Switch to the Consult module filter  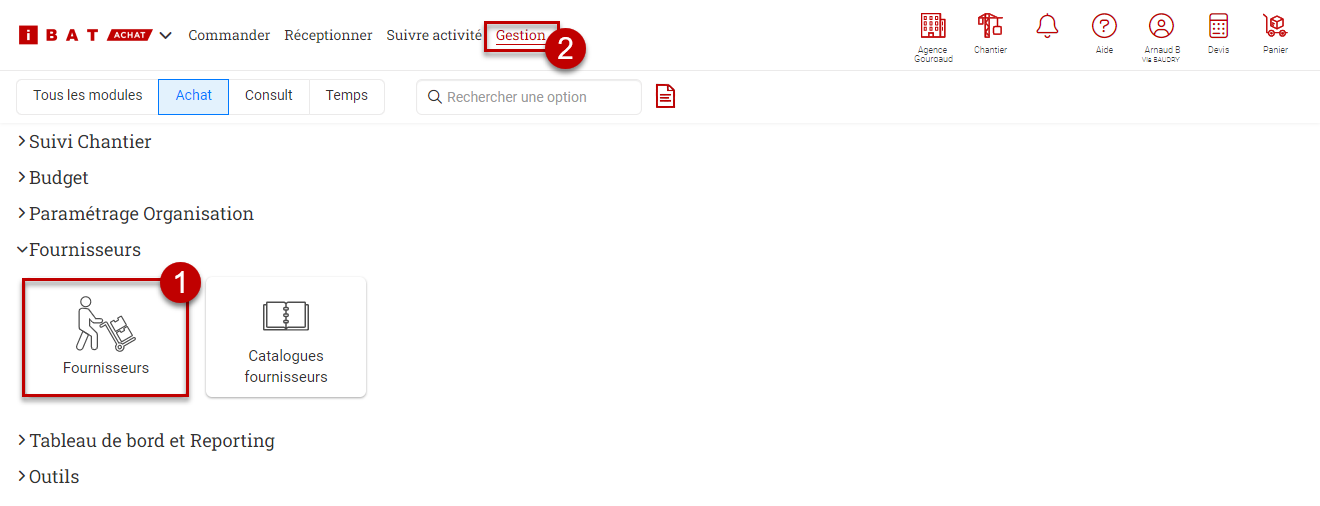[x=269, y=96]
